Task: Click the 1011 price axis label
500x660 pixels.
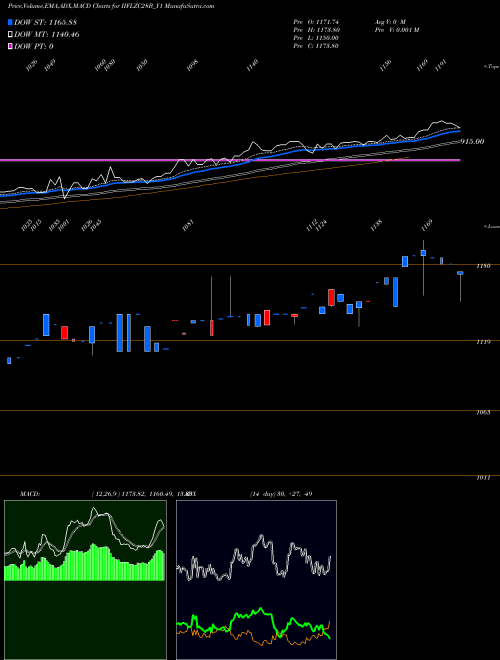Action: [x=484, y=478]
